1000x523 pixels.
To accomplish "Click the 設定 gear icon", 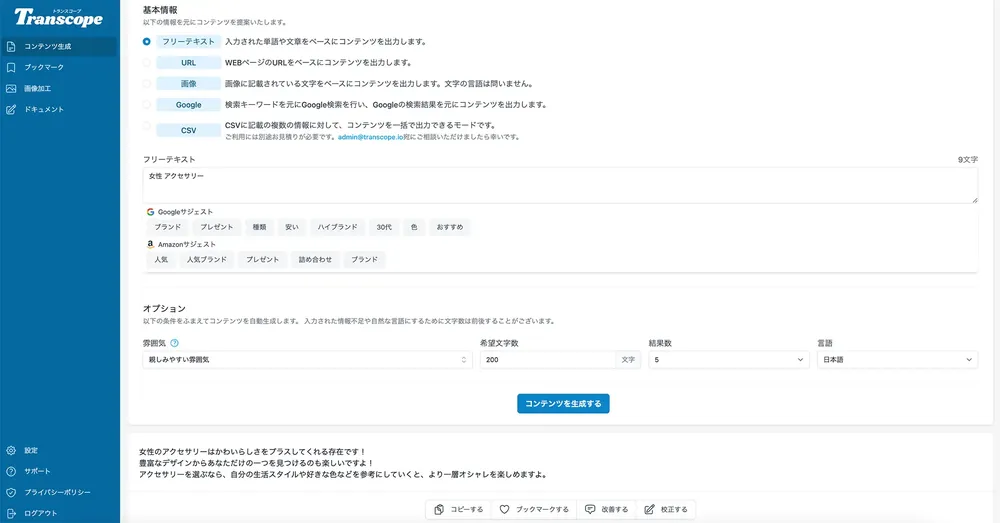I will click(x=11, y=450).
